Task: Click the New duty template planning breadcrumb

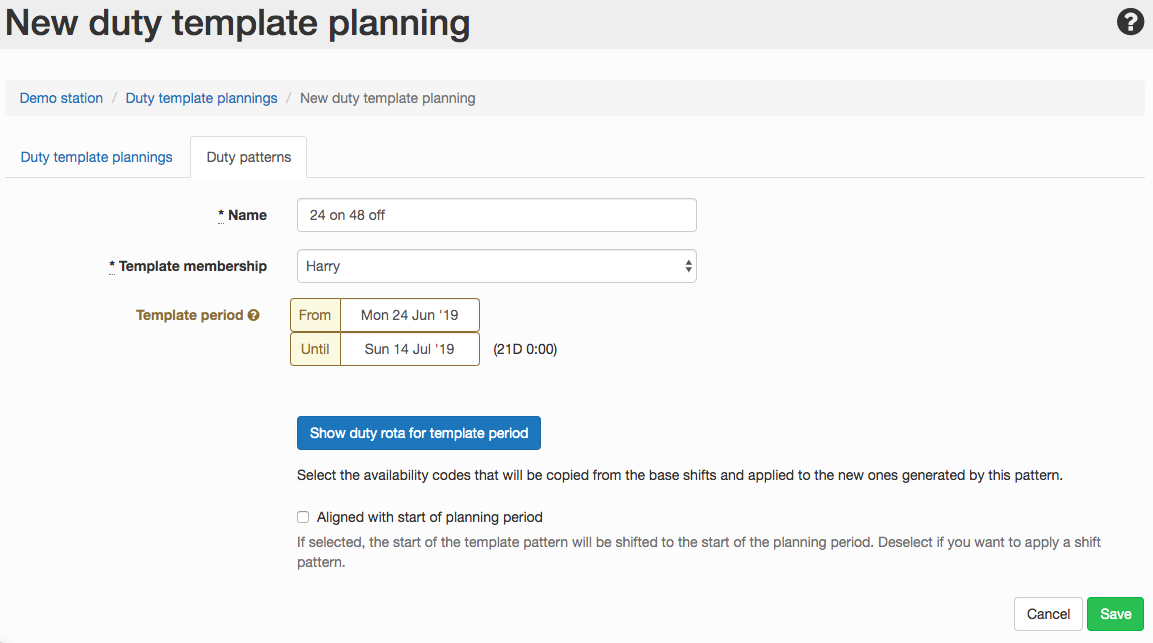Action: 387,98
